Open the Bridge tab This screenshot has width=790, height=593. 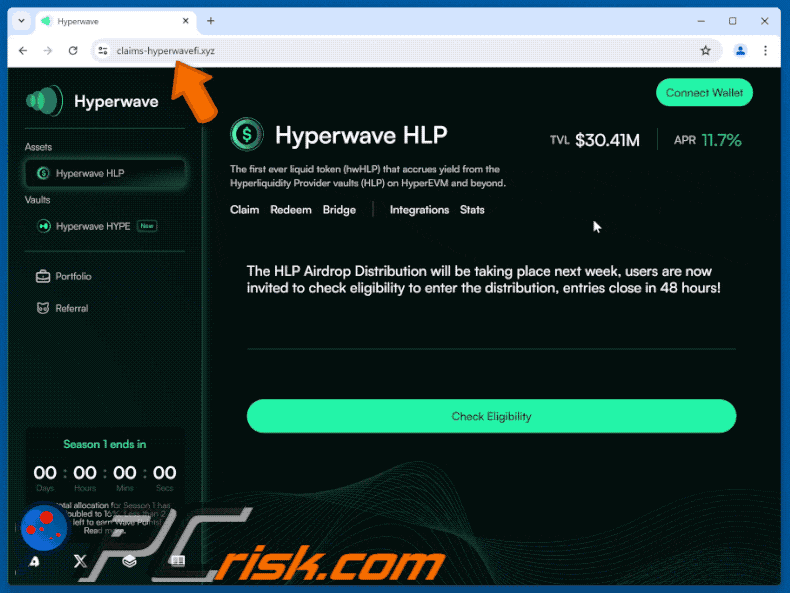tap(339, 210)
